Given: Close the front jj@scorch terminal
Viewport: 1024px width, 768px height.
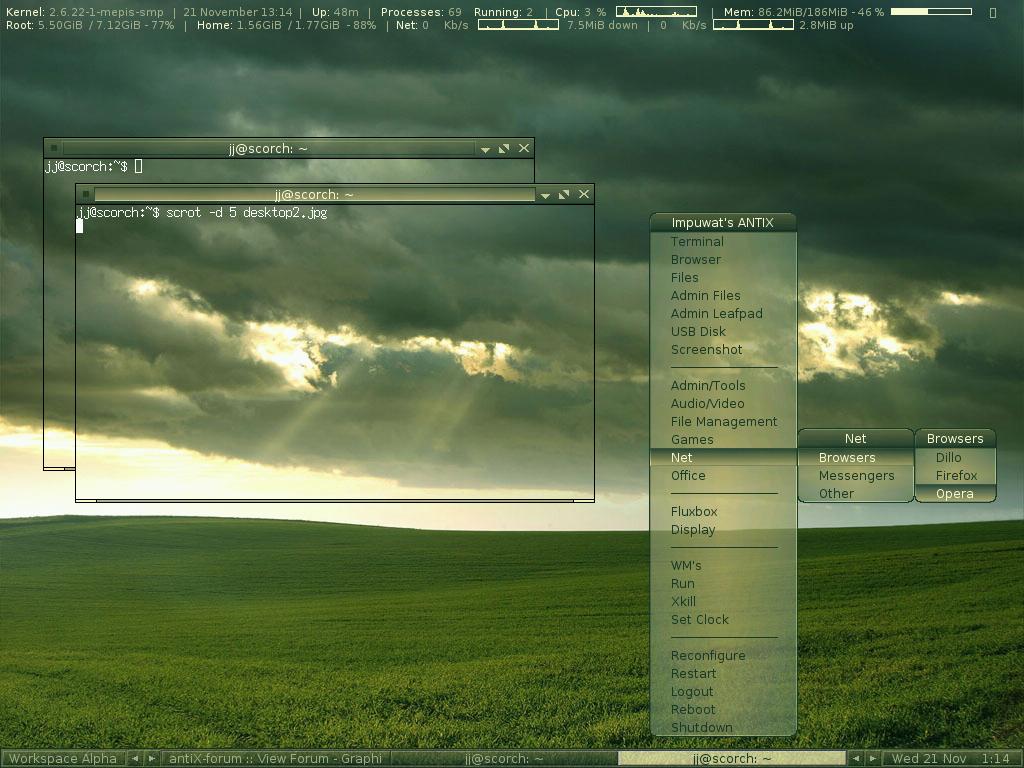Looking at the screenshot, I should tap(584, 194).
